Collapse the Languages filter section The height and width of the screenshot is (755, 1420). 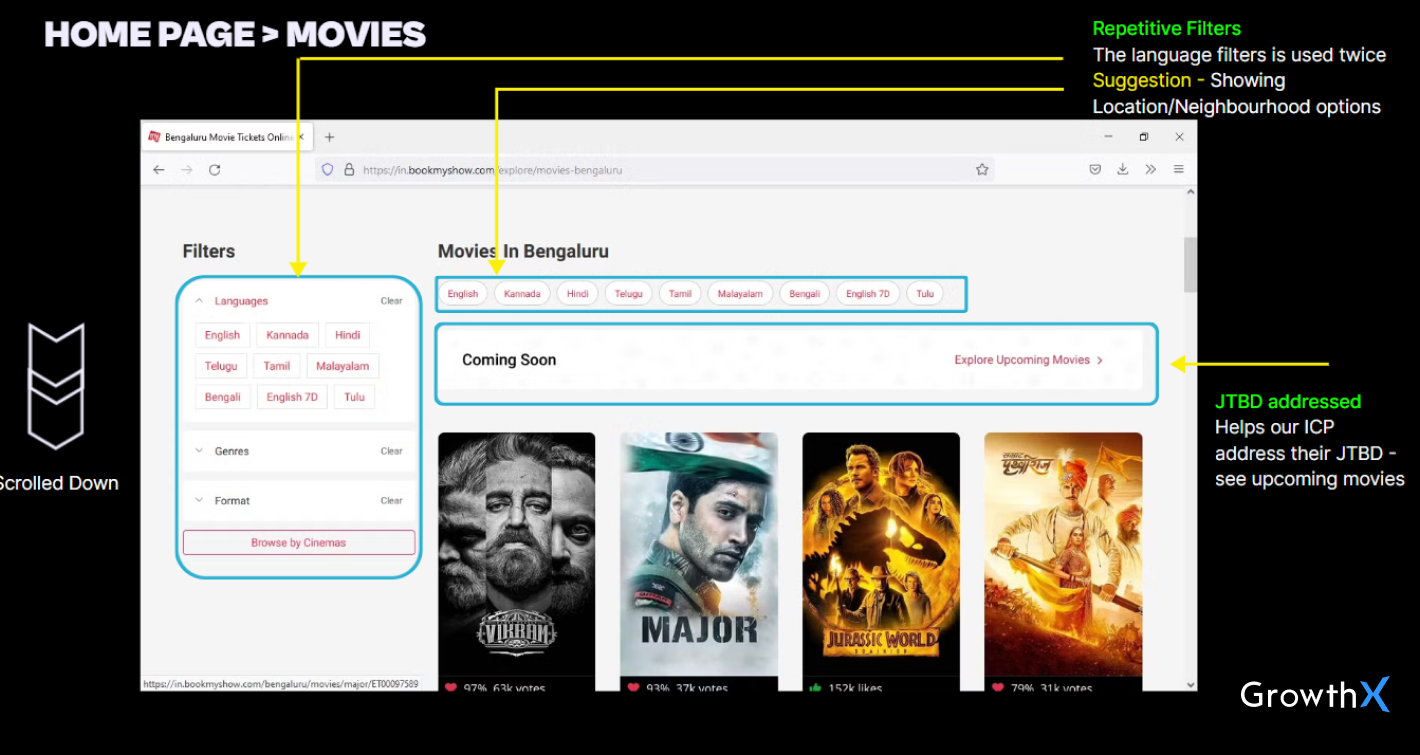pos(199,301)
